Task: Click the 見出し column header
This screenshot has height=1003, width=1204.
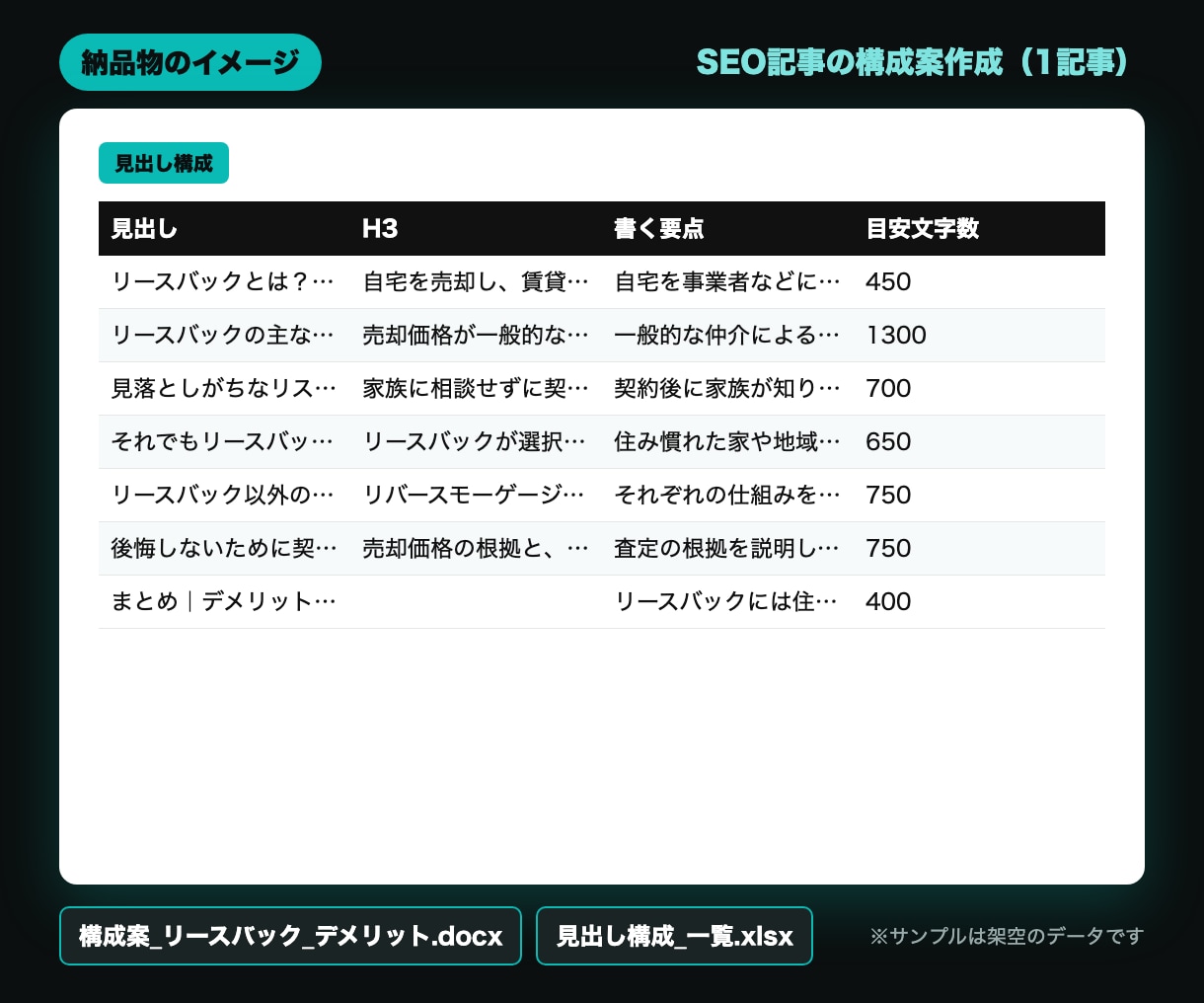Action: (144, 229)
